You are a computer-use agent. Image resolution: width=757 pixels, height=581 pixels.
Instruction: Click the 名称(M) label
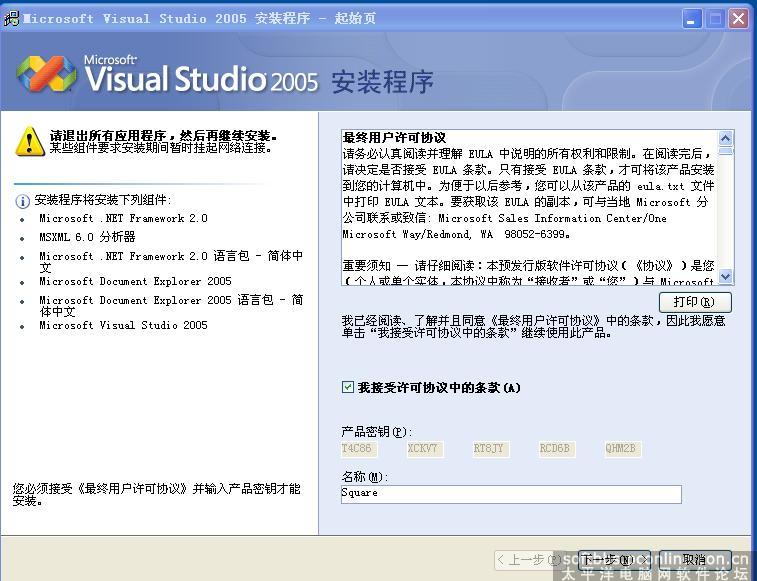point(364,477)
